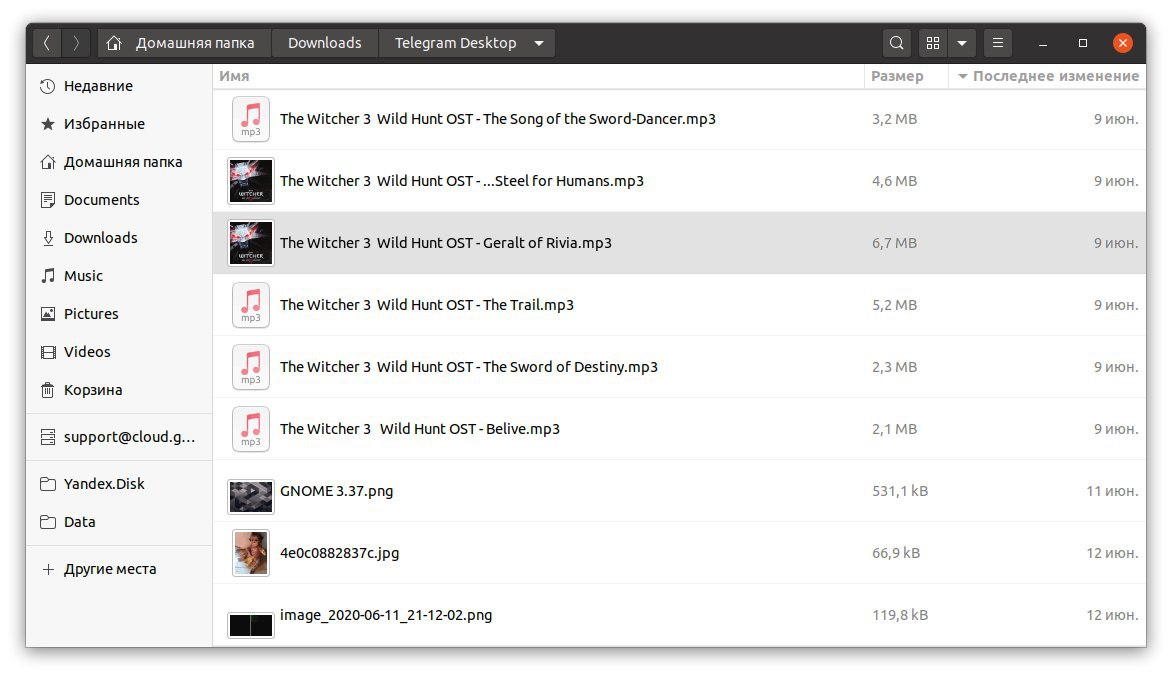This screenshot has width=1172, height=676.
Task: Open Избранные in the sidebar
Action: click(x=120, y=124)
